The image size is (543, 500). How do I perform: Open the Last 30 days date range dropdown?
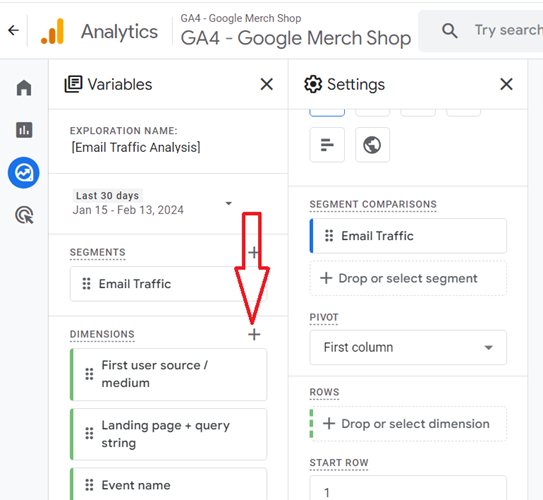[152, 203]
